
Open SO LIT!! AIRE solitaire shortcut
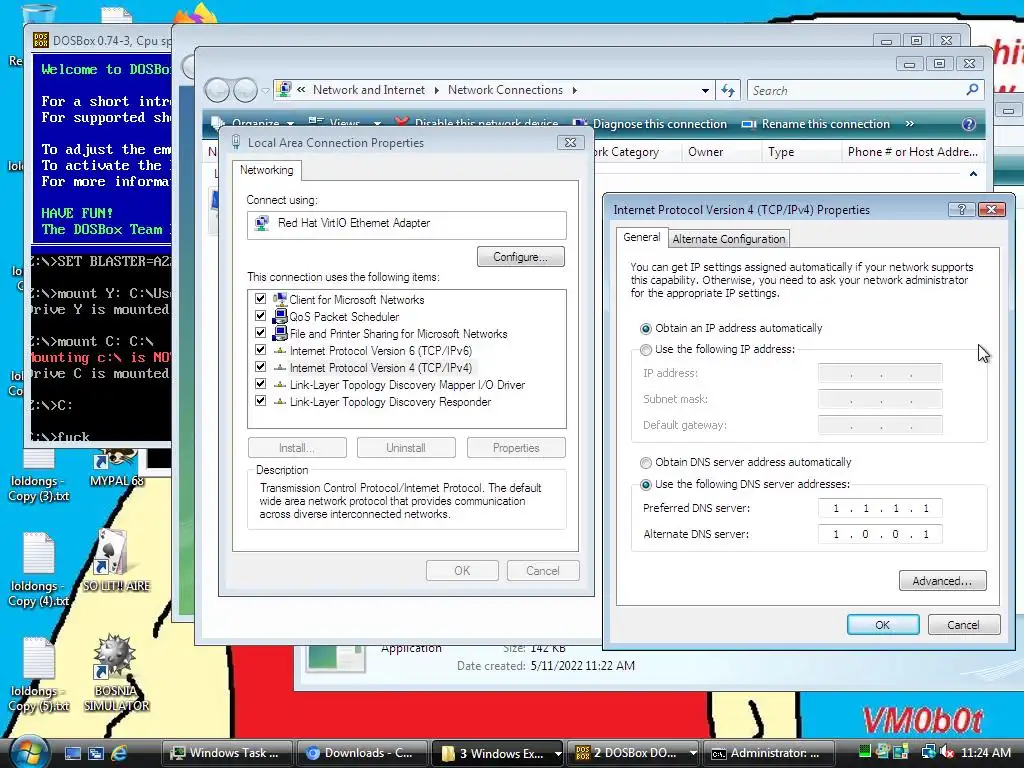tap(116, 560)
